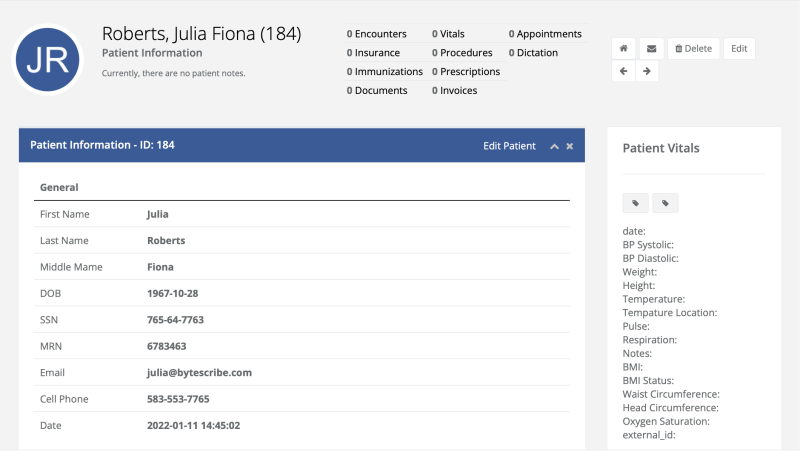This screenshot has width=800, height=452.
Task: Click the 'Waist Circumference:' vitals label
Action: pos(671,394)
